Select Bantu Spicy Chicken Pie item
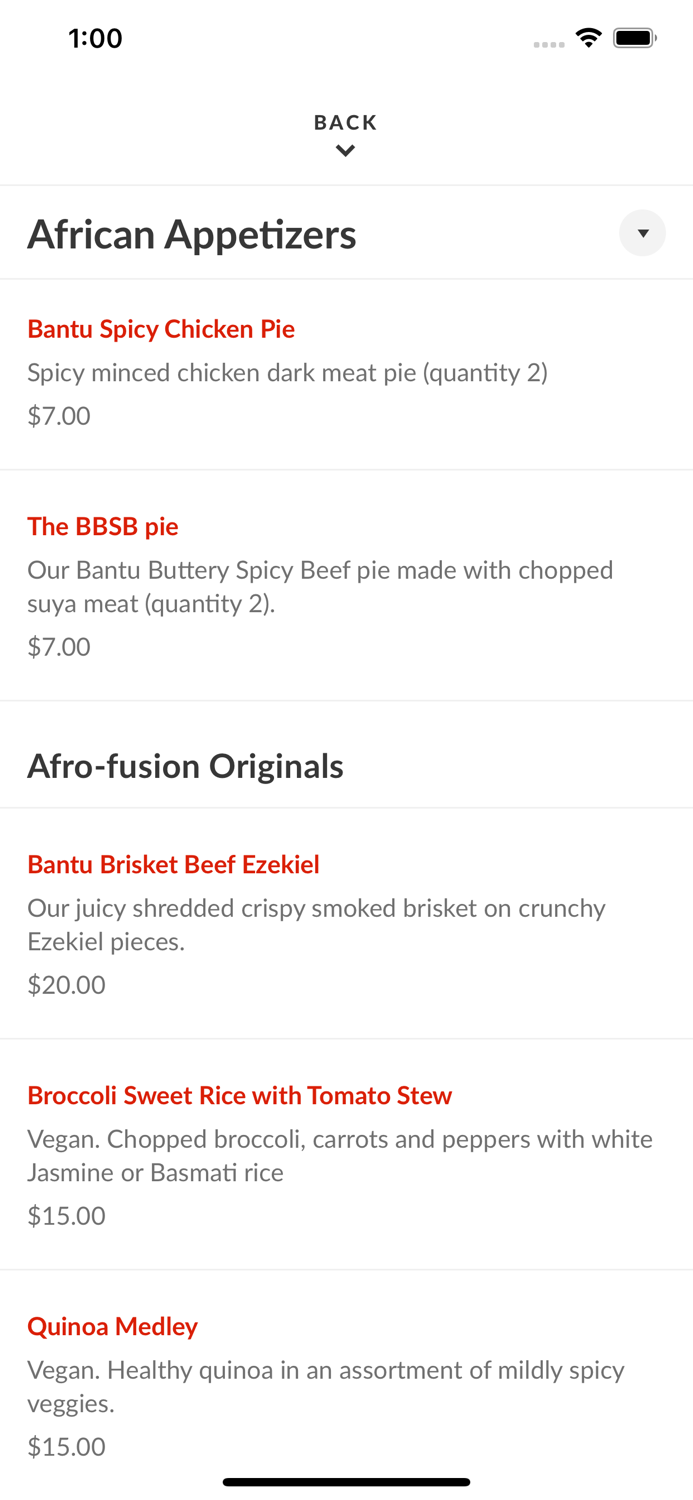 pyautogui.click(x=346, y=374)
